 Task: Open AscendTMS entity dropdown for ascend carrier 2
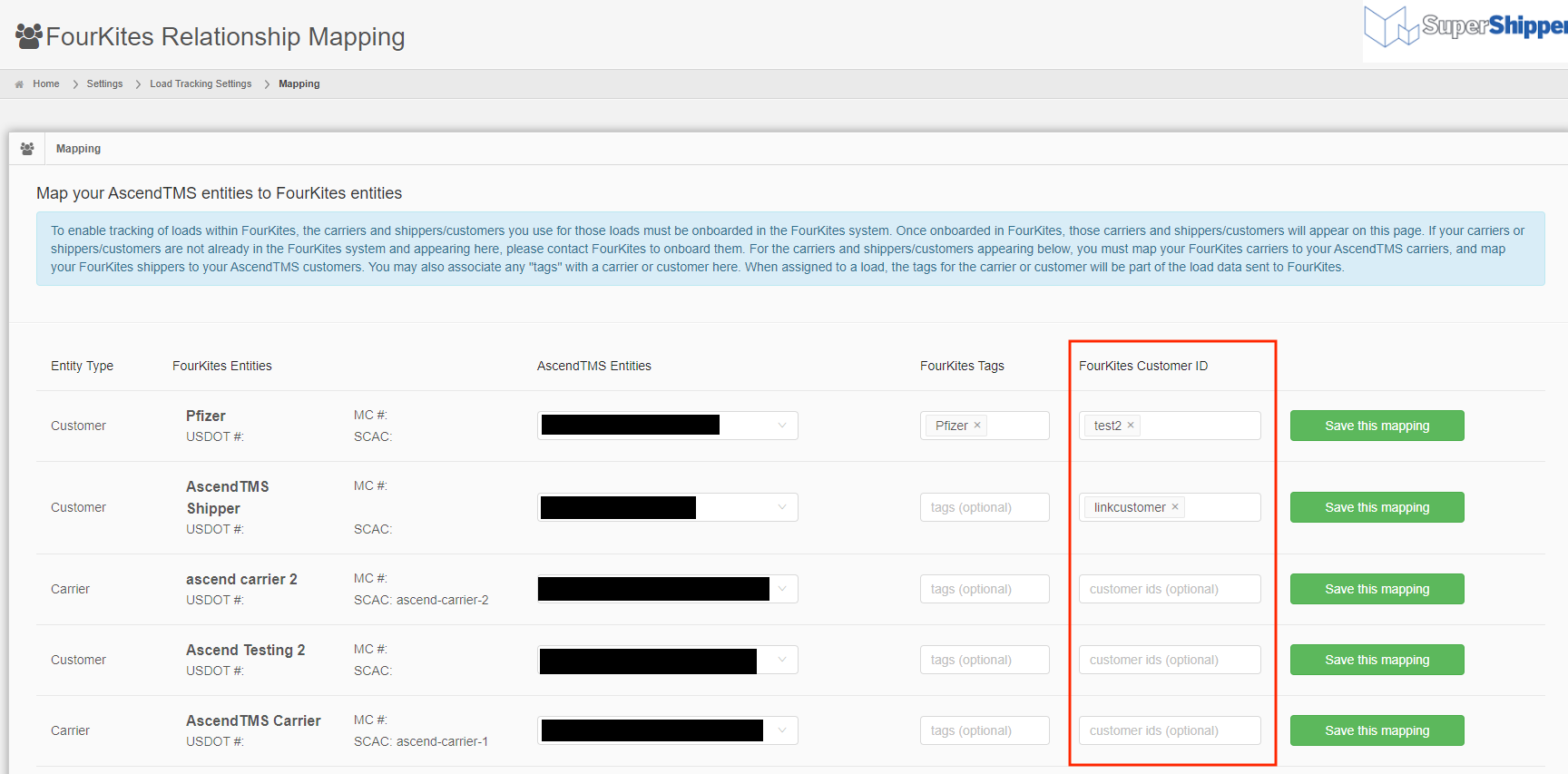pyautogui.click(x=668, y=589)
